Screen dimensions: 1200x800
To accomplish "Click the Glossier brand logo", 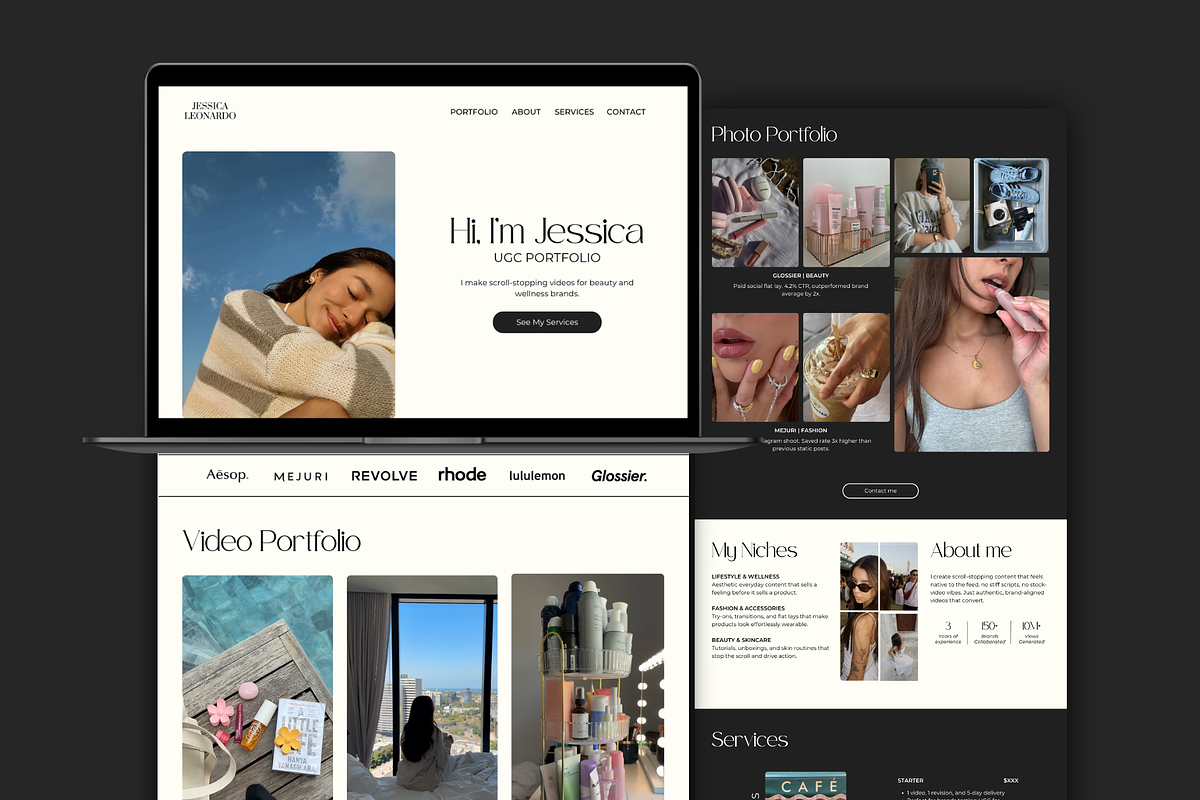I will [x=619, y=476].
